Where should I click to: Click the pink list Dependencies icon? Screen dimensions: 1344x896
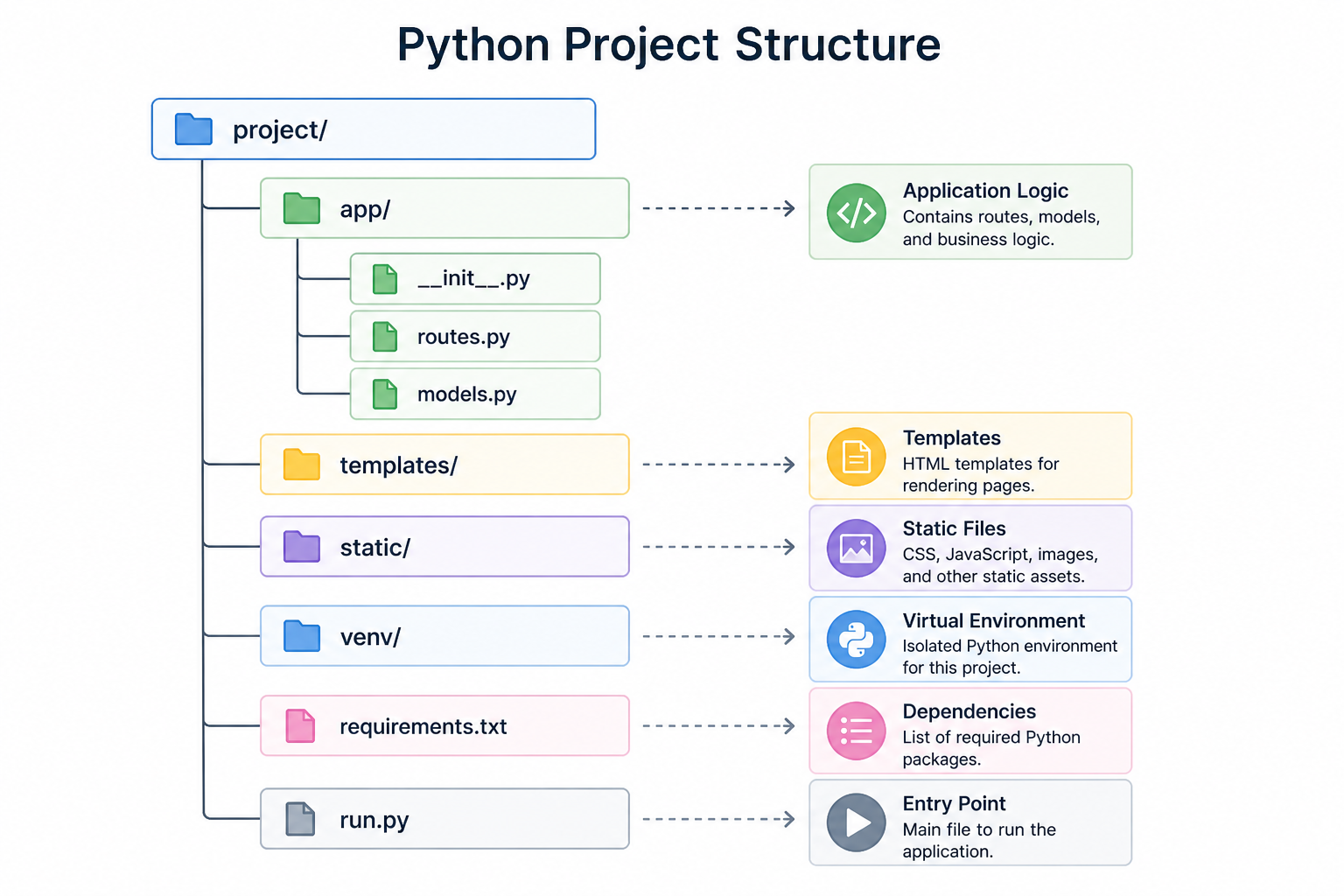pos(857,731)
